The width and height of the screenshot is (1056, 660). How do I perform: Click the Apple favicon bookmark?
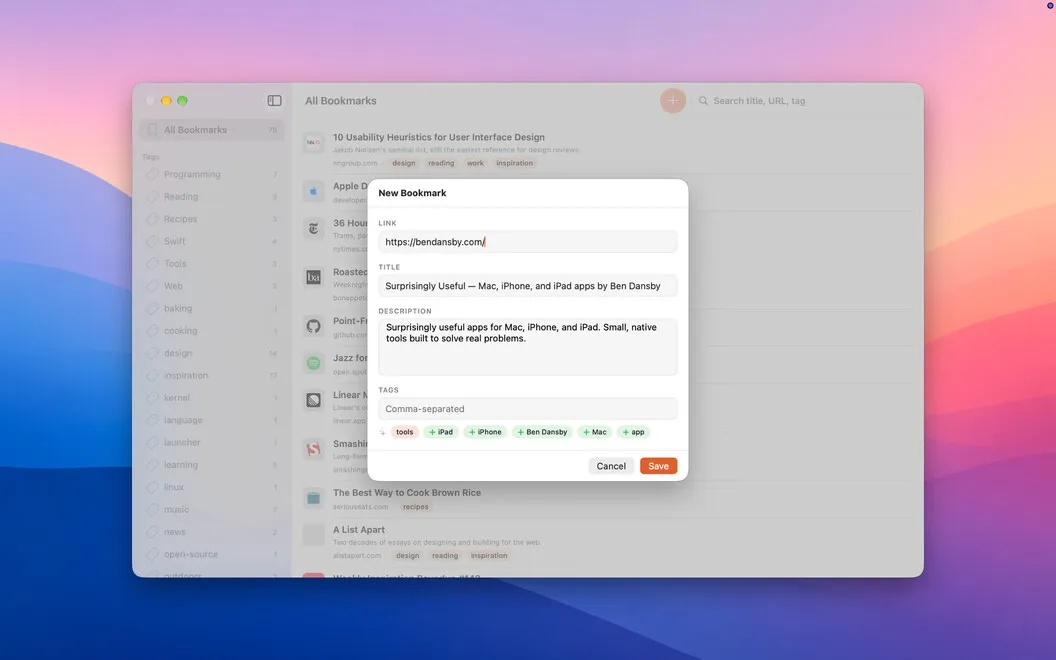click(x=313, y=191)
